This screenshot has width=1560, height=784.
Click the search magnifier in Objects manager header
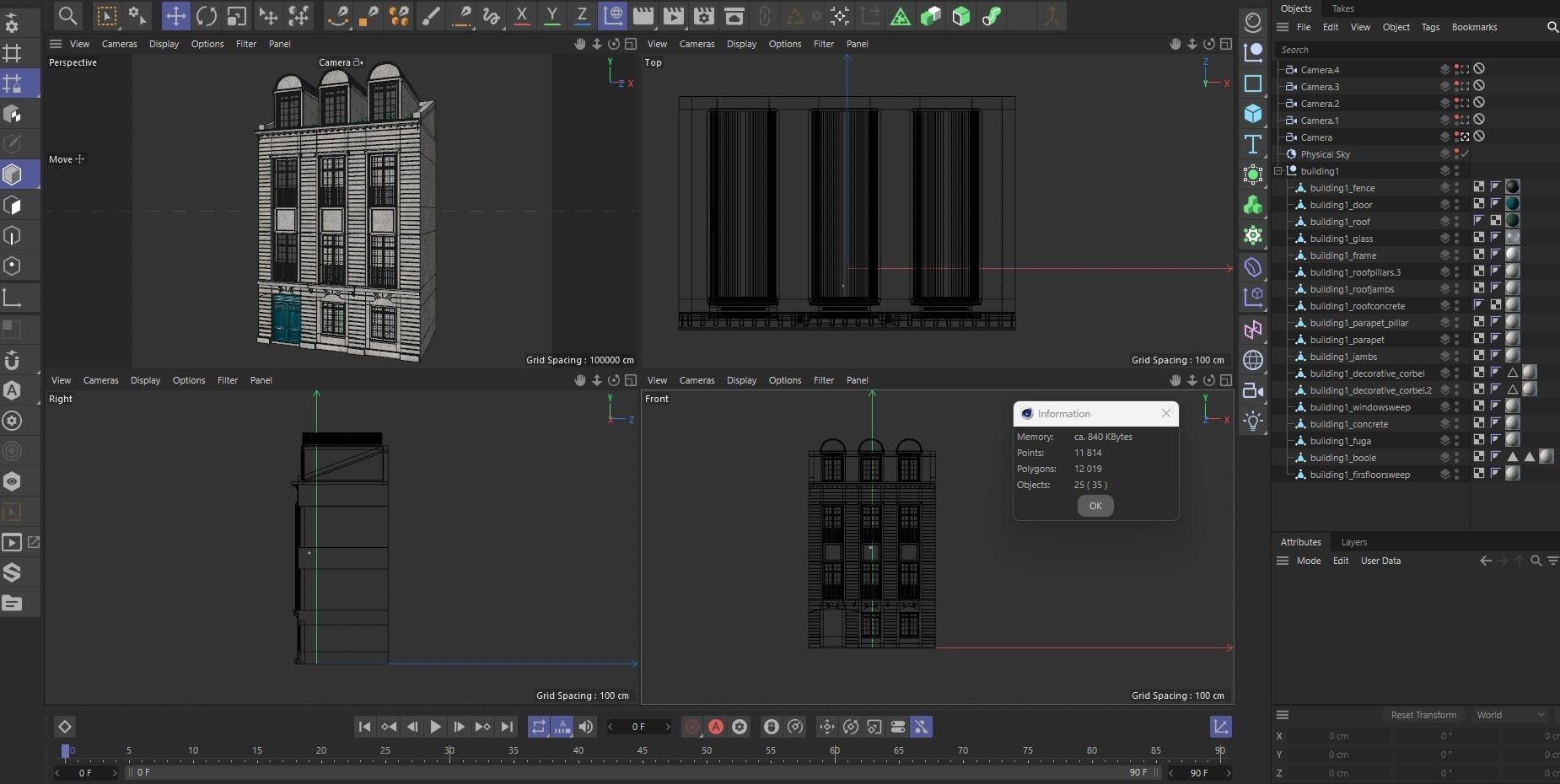(1552, 27)
